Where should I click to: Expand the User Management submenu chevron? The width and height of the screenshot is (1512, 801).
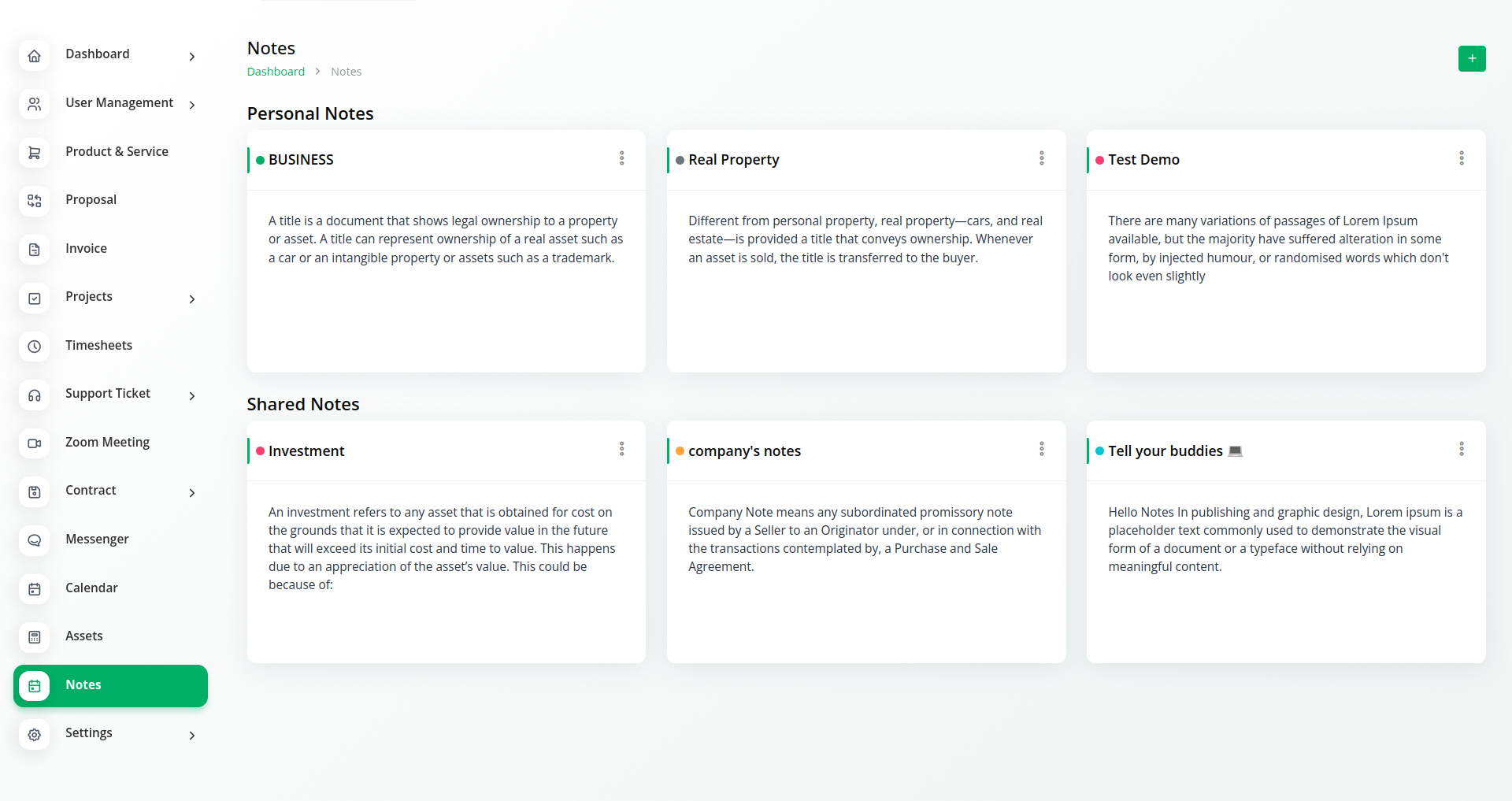(x=192, y=105)
